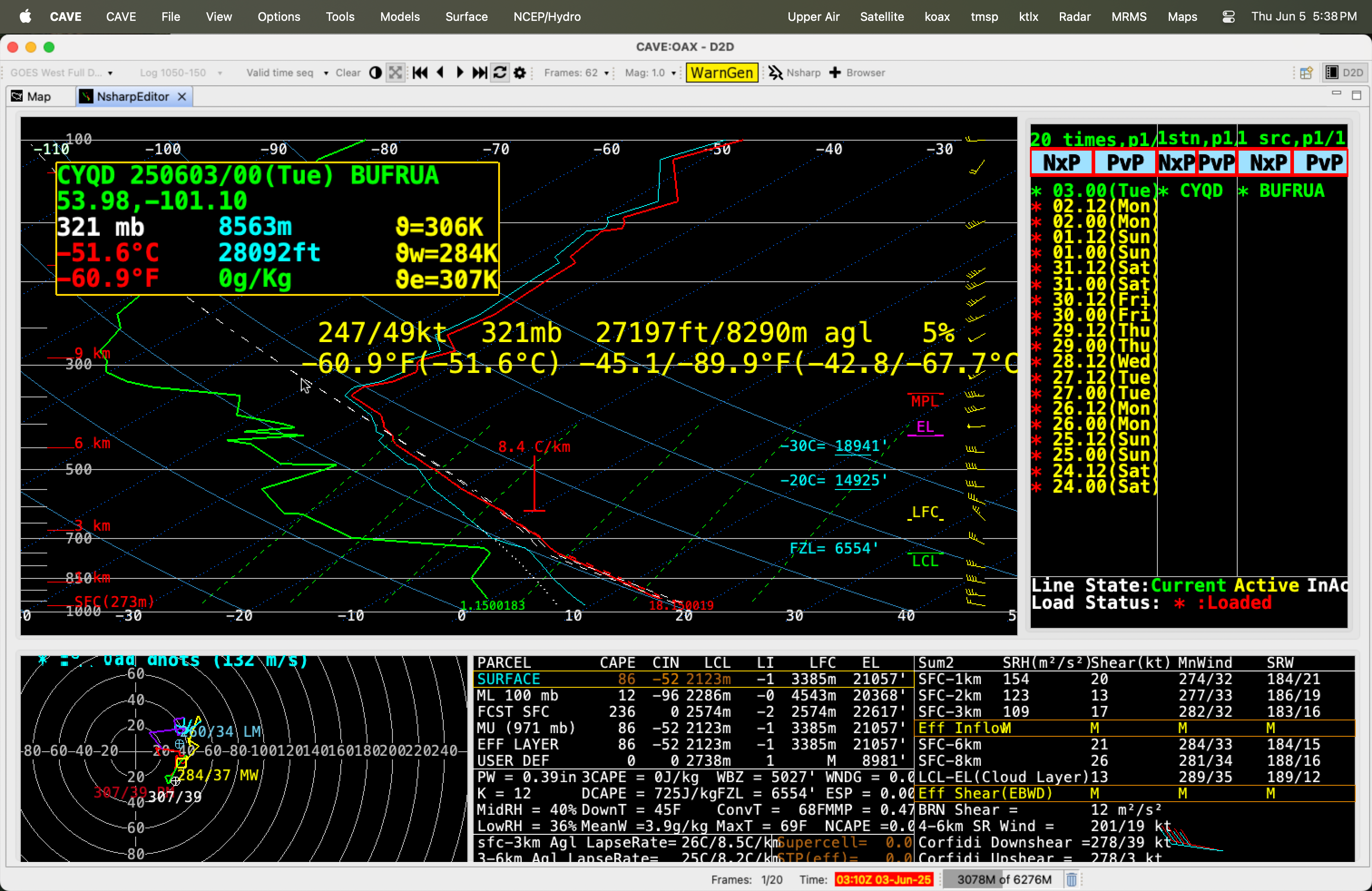
Task: Click the src PvP button
Action: pyautogui.click(x=1321, y=163)
